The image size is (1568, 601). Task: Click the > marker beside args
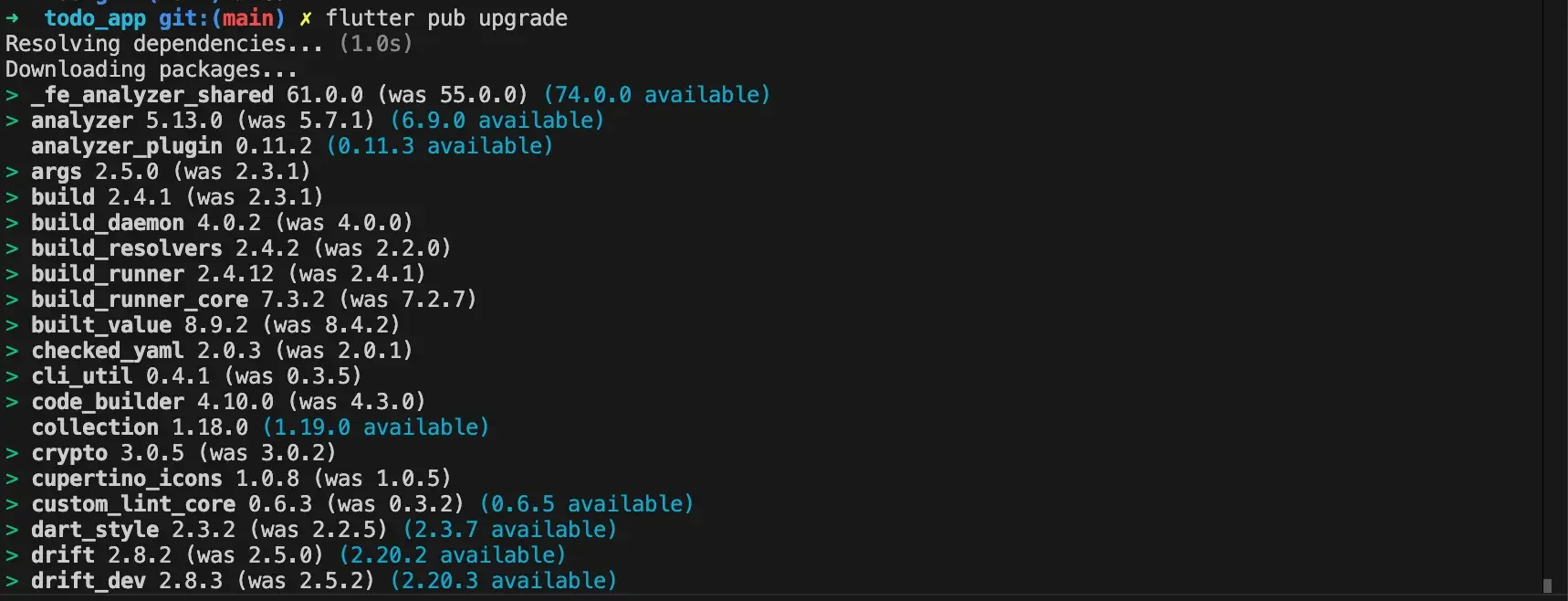[11, 172]
